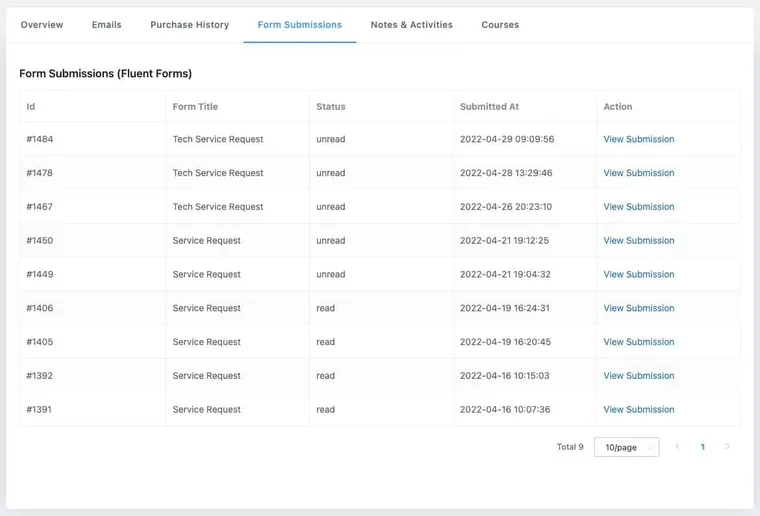Click the unread status in row #1478

coord(331,173)
